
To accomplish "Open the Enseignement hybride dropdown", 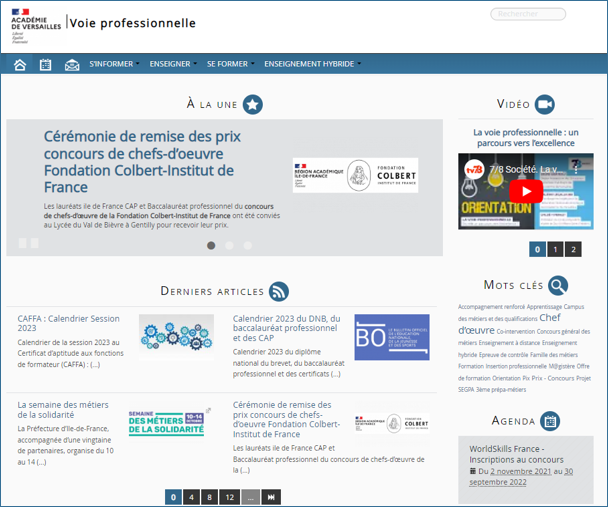I will 312,64.
